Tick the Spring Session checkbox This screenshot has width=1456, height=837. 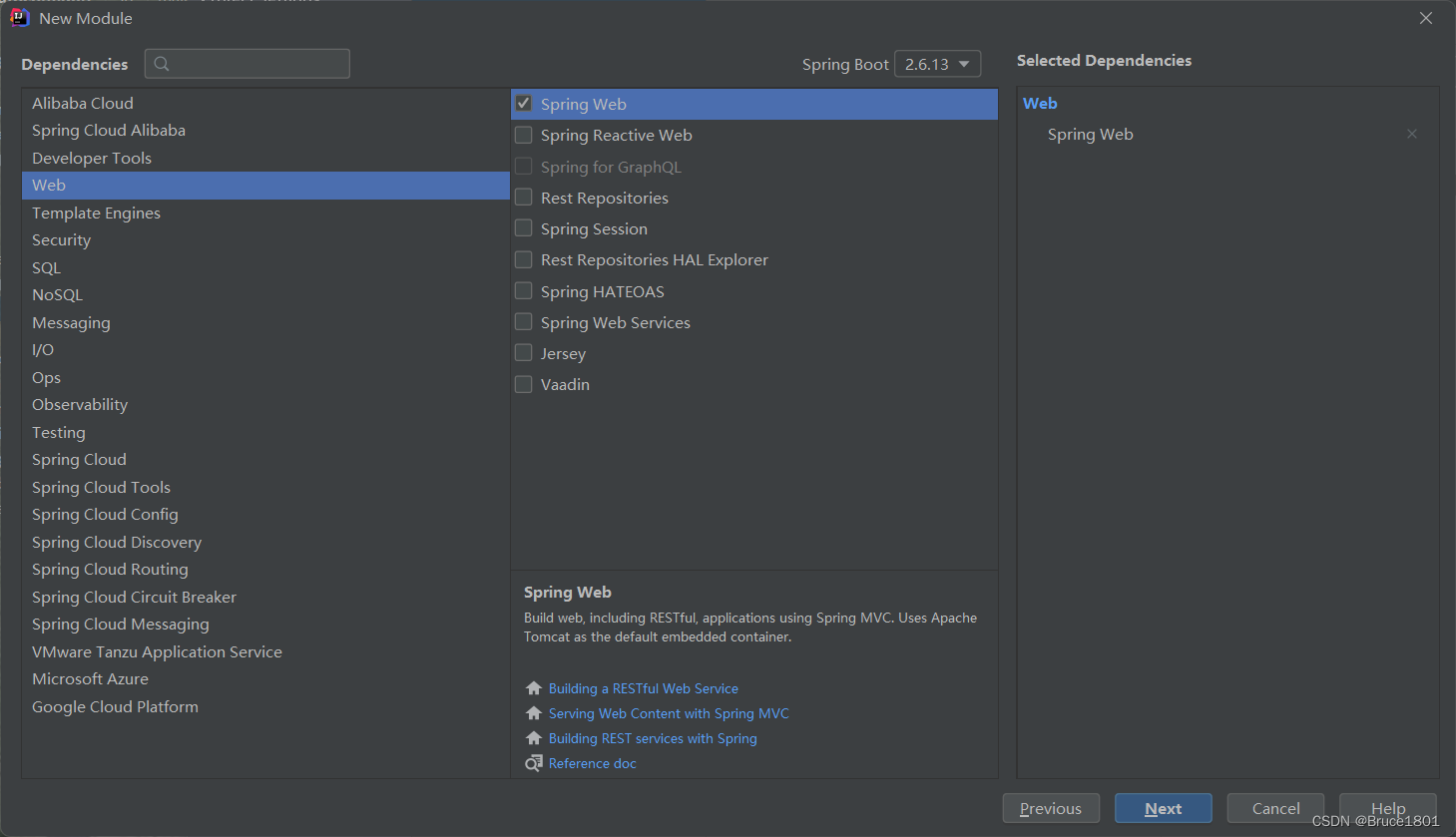pyautogui.click(x=523, y=228)
